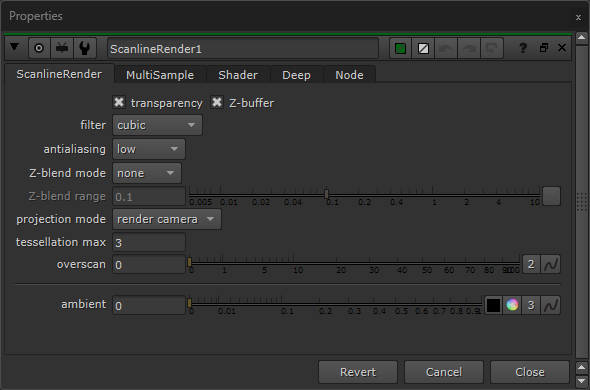The width and height of the screenshot is (590, 390).
Task: Open the wrench tool icon menu
Action: (85, 48)
